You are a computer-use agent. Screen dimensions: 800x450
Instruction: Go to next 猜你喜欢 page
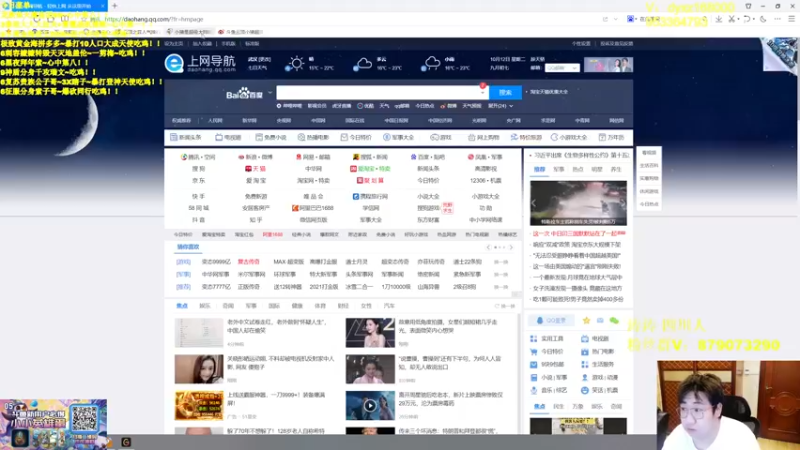(511, 247)
